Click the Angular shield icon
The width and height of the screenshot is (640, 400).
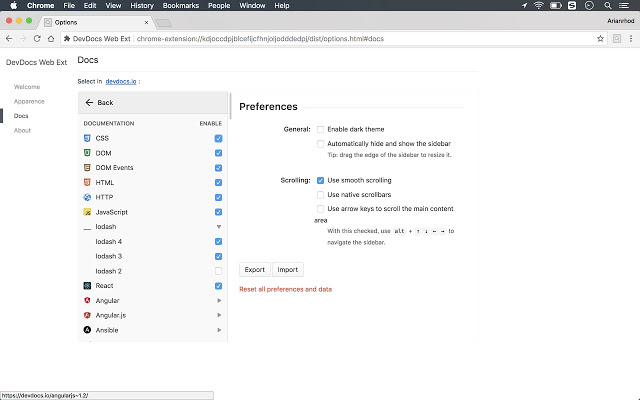pyautogui.click(x=87, y=300)
